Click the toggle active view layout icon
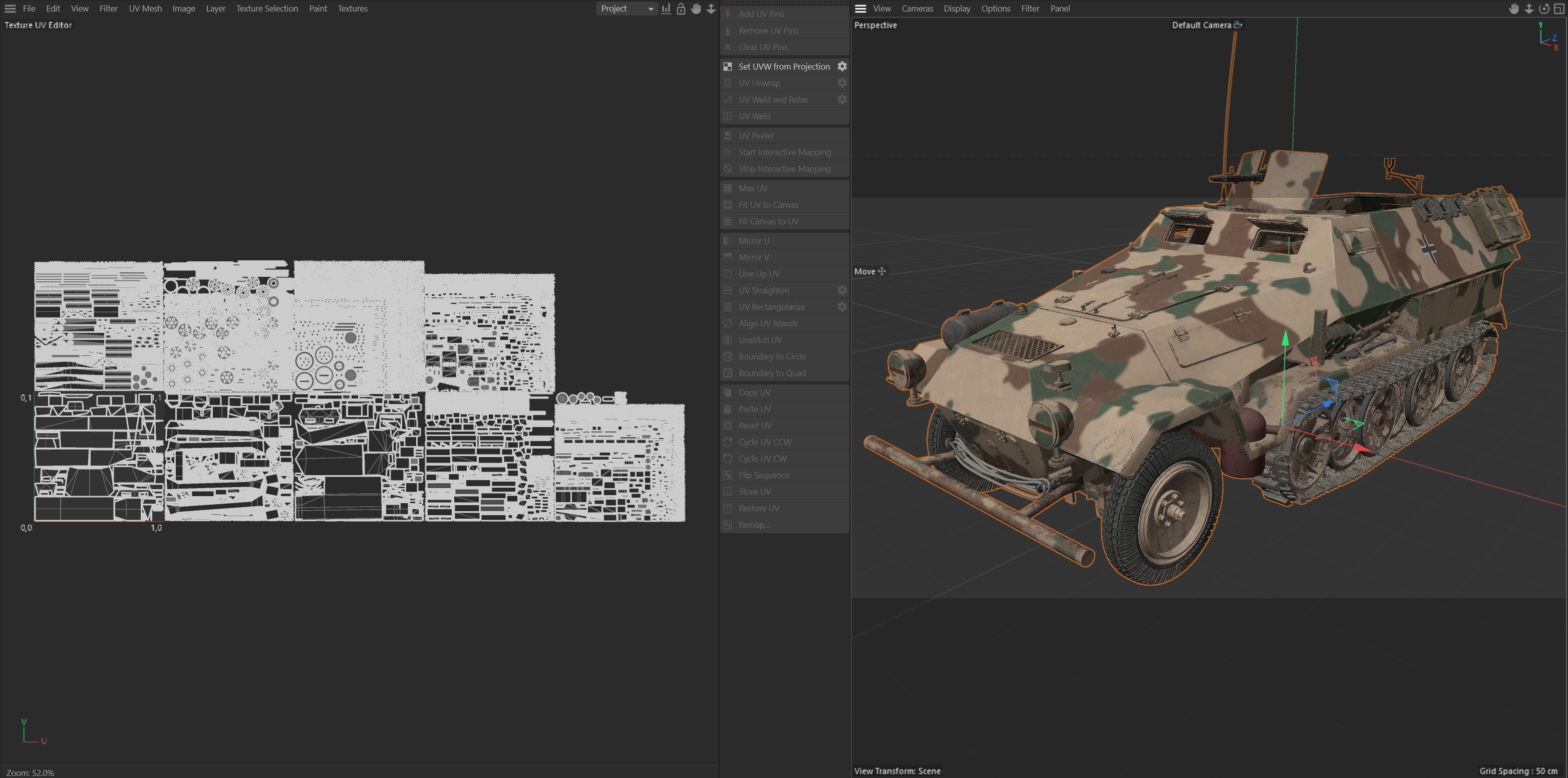 coord(1559,9)
